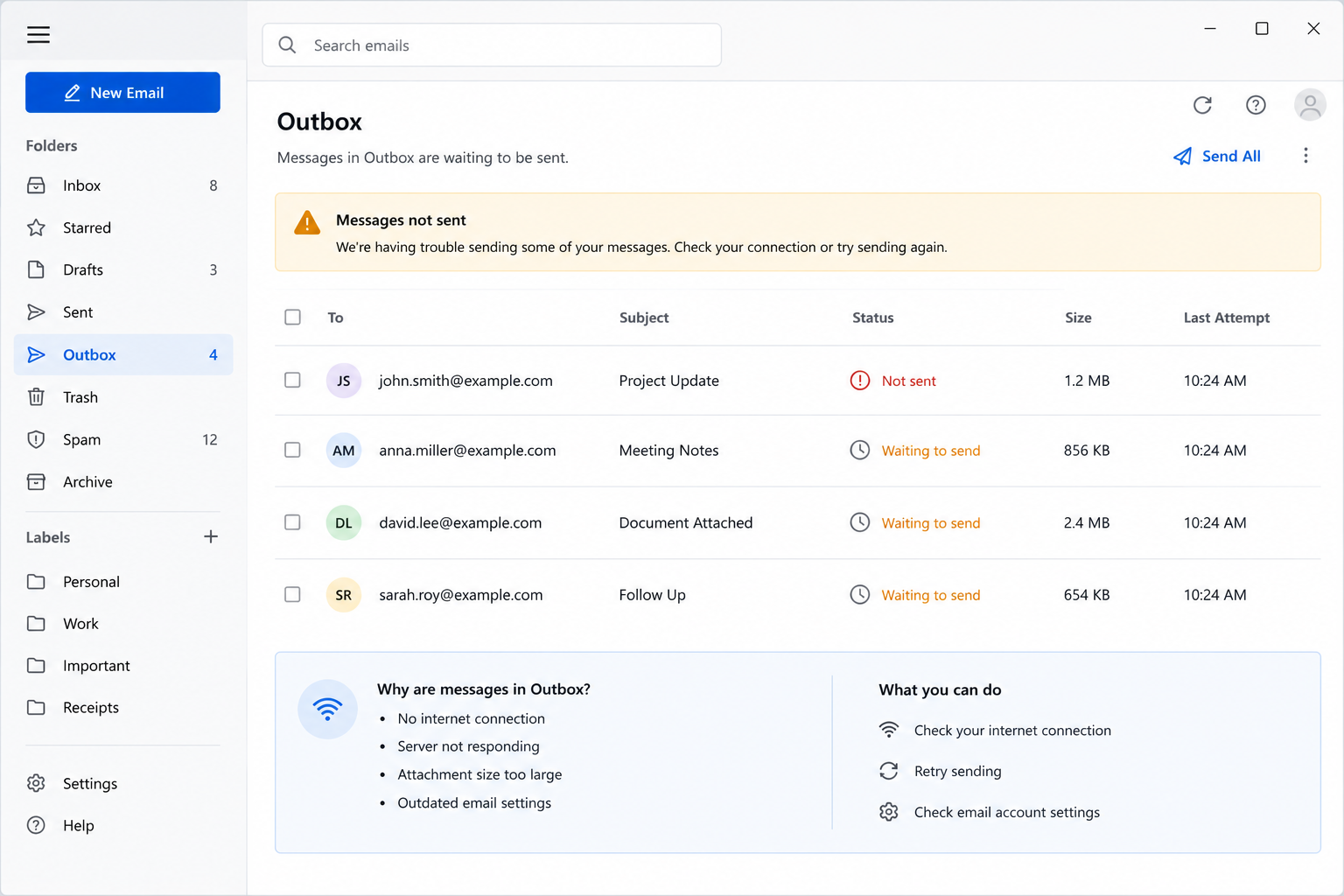Check the box for the john.smith message
Image resolution: width=1344 pixels, height=896 pixels.
292,380
